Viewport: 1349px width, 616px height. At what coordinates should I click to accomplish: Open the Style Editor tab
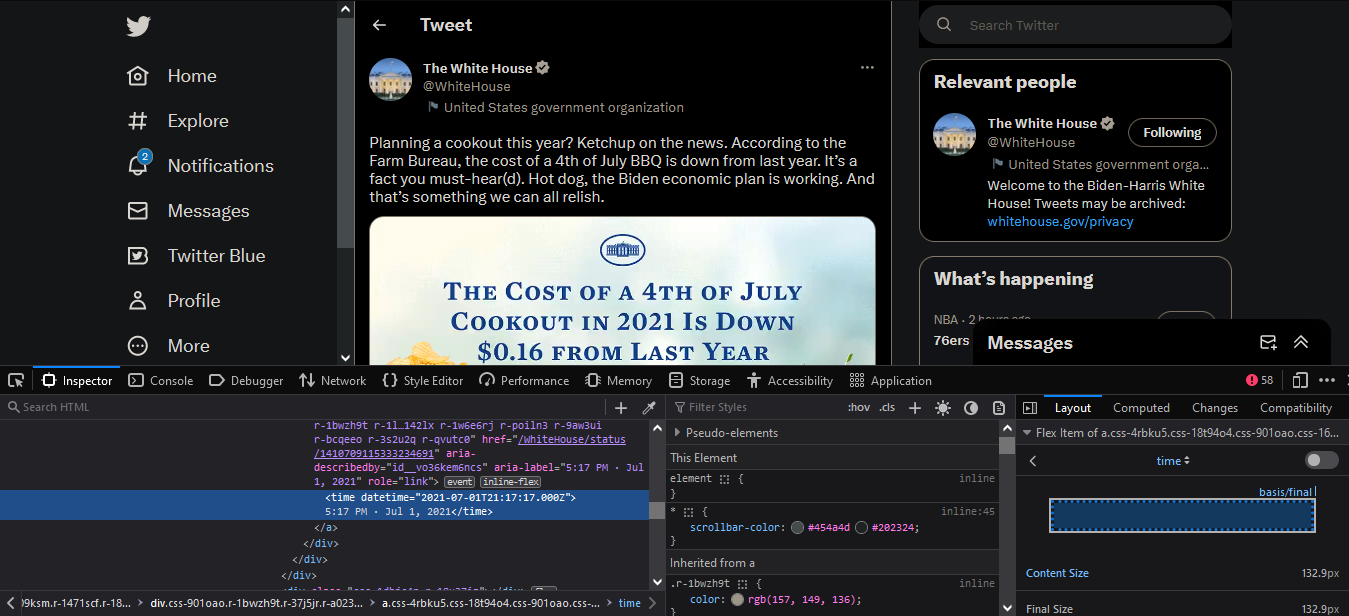click(423, 380)
